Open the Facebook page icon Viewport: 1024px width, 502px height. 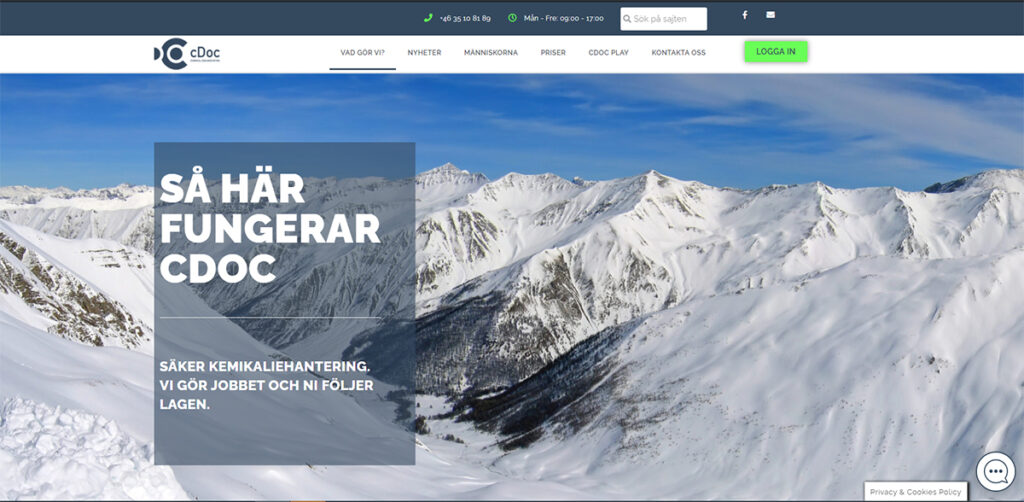(744, 15)
